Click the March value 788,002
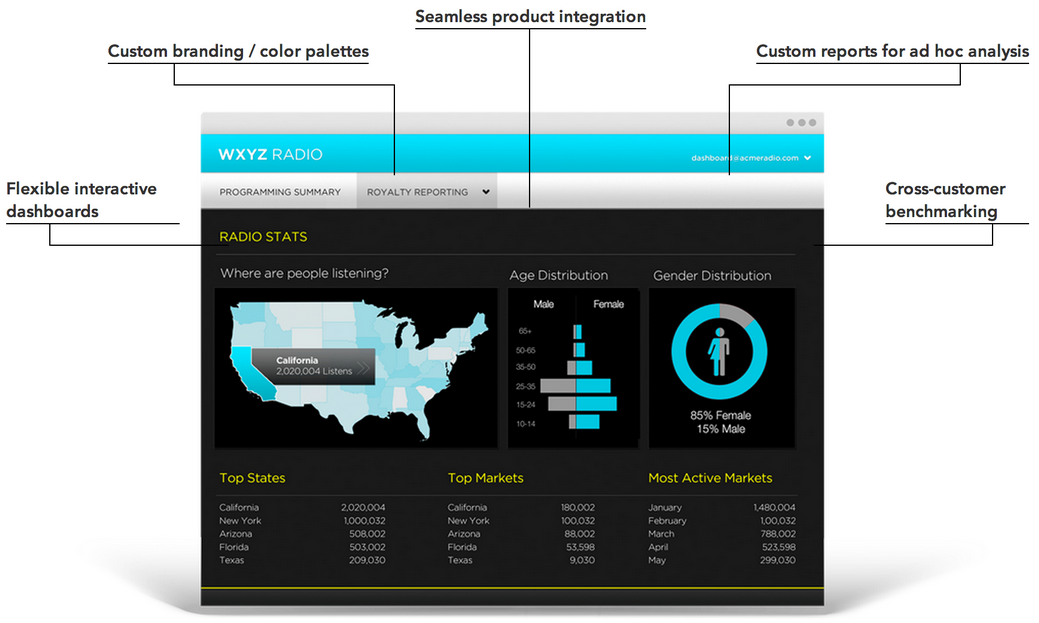Screen dimensions: 1039x623 click(x=778, y=534)
